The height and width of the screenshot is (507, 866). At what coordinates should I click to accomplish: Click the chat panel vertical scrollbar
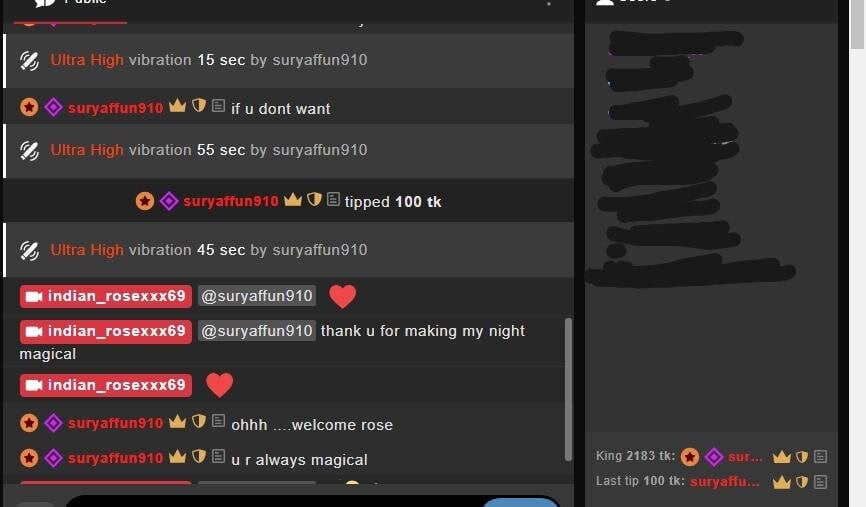pos(568,389)
